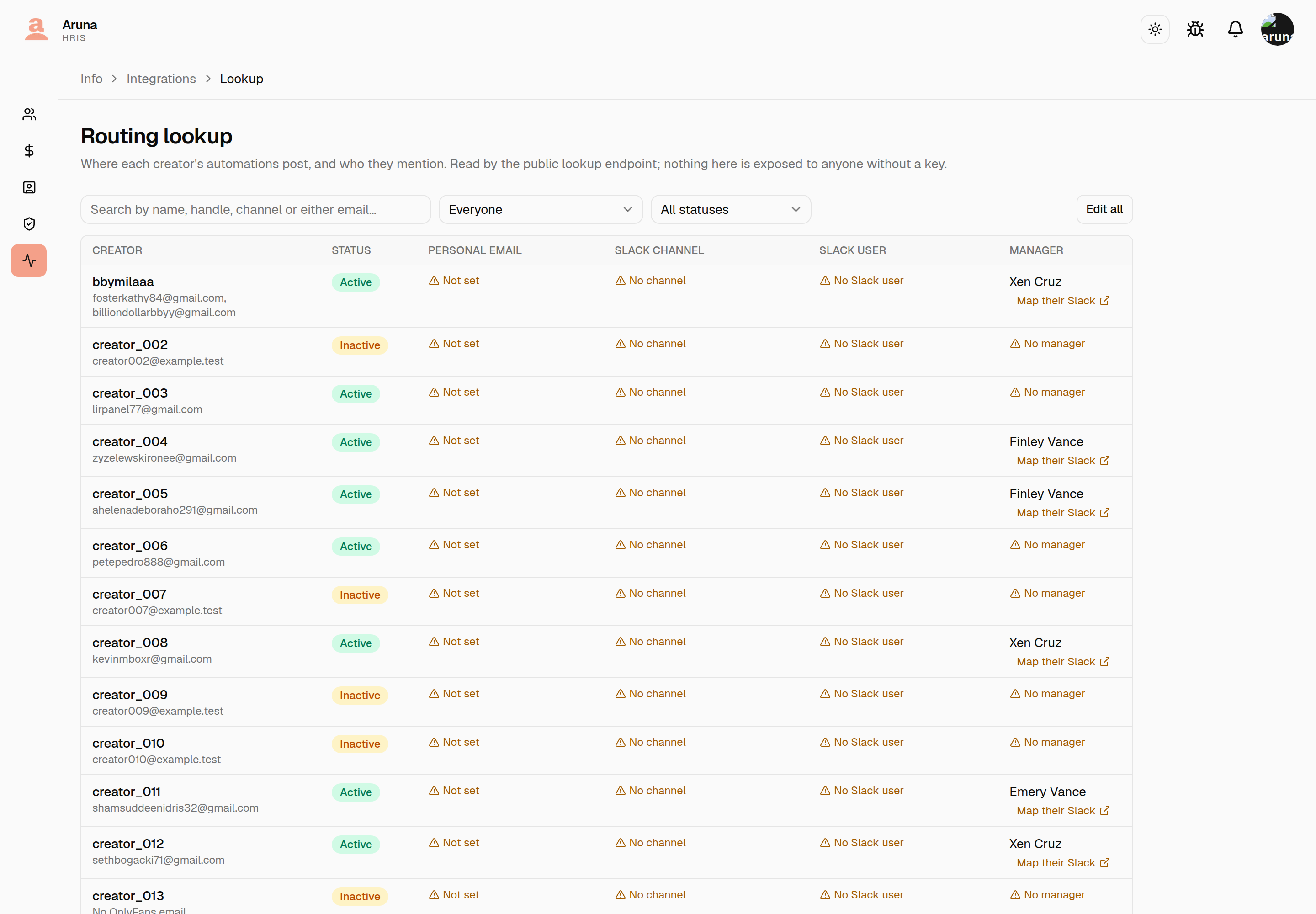Screen dimensions: 1316x914
Task: Open the user avatar menu
Action: (1277, 29)
